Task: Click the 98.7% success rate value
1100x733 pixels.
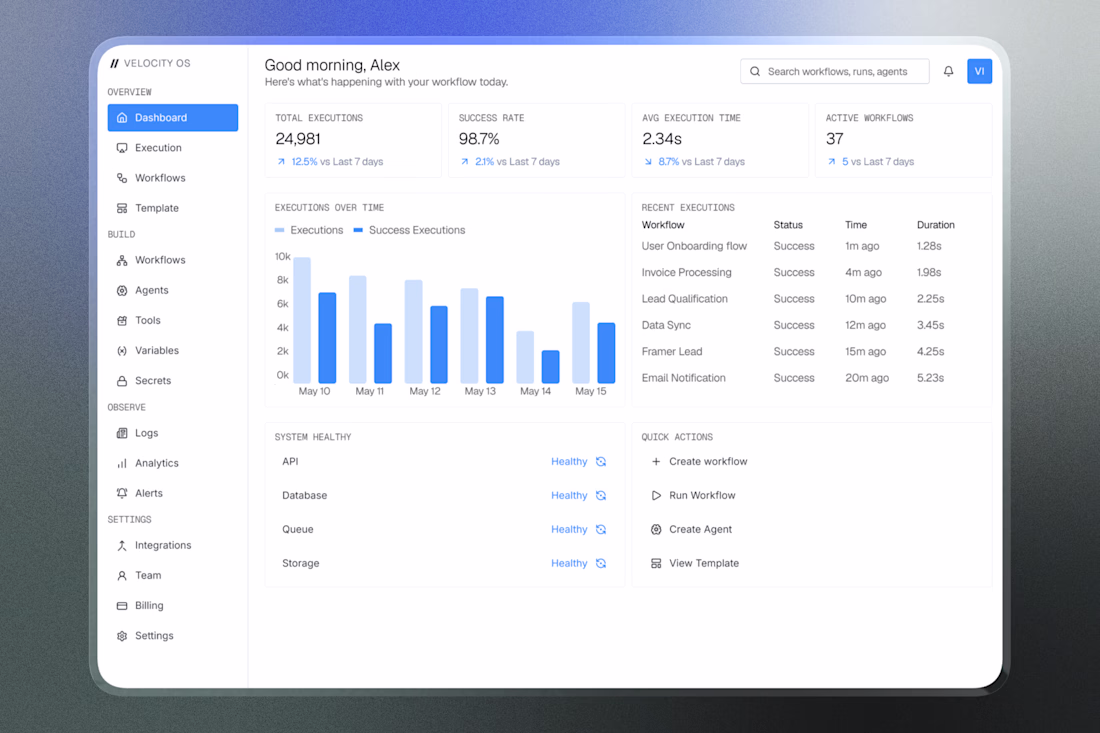Action: (479, 139)
